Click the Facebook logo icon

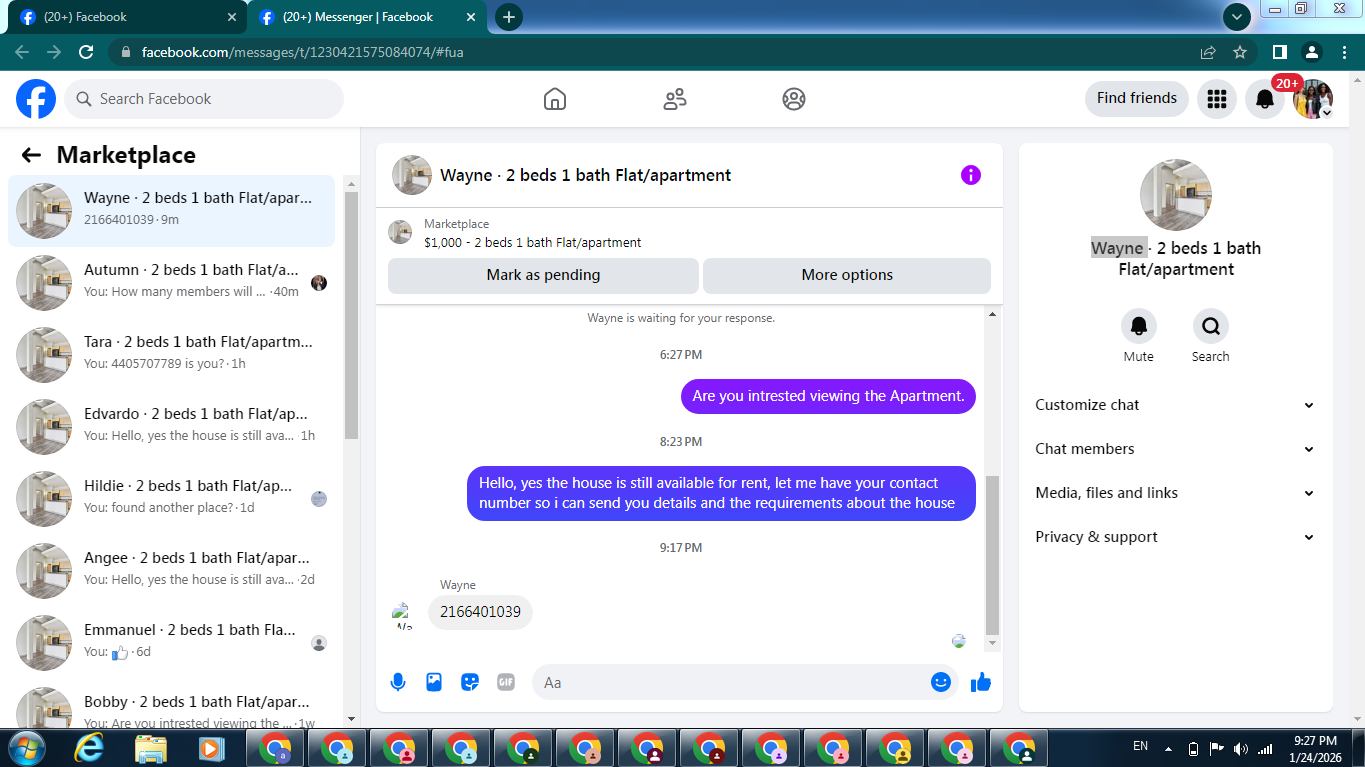point(36,99)
